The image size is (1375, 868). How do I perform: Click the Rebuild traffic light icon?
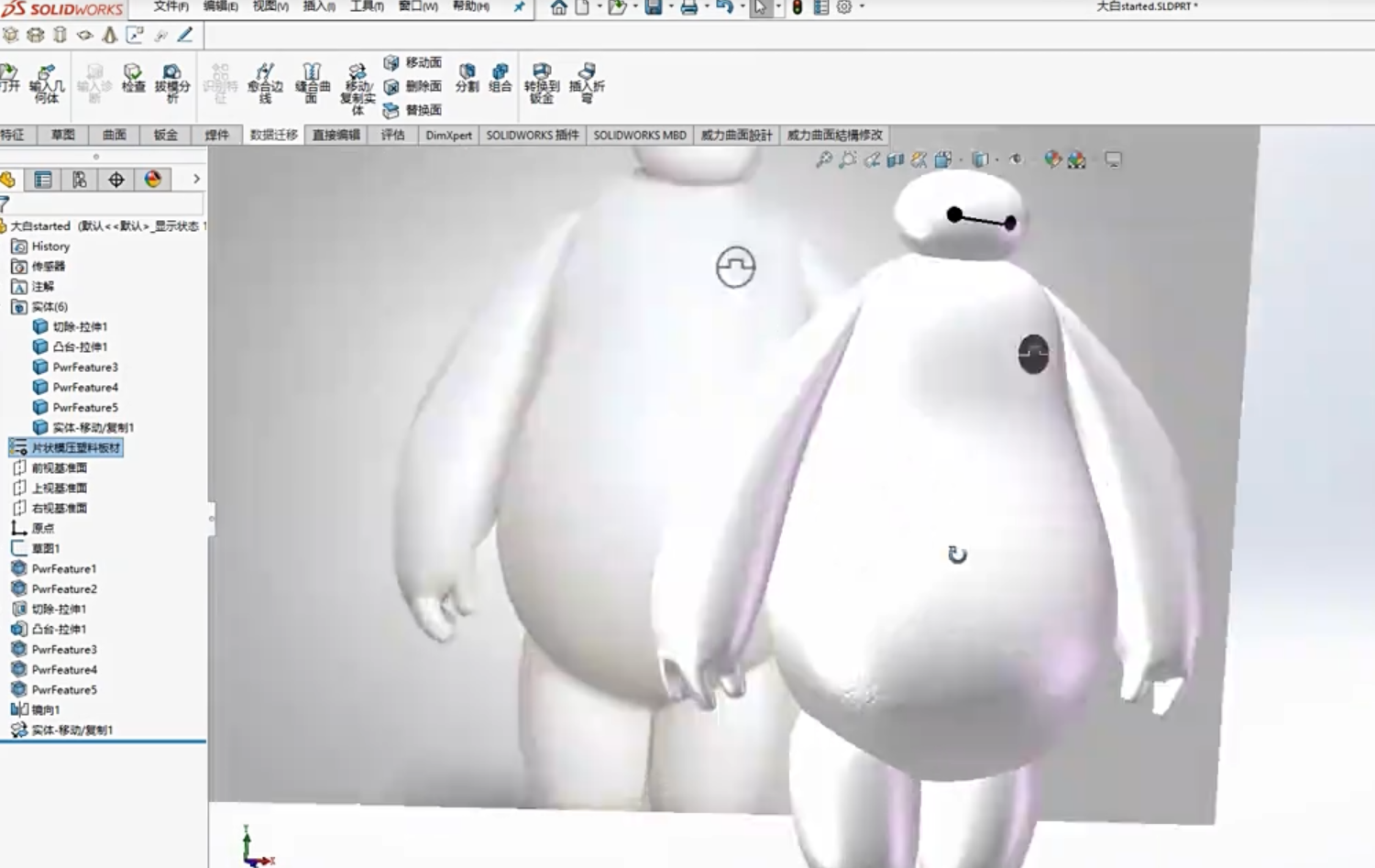797,7
